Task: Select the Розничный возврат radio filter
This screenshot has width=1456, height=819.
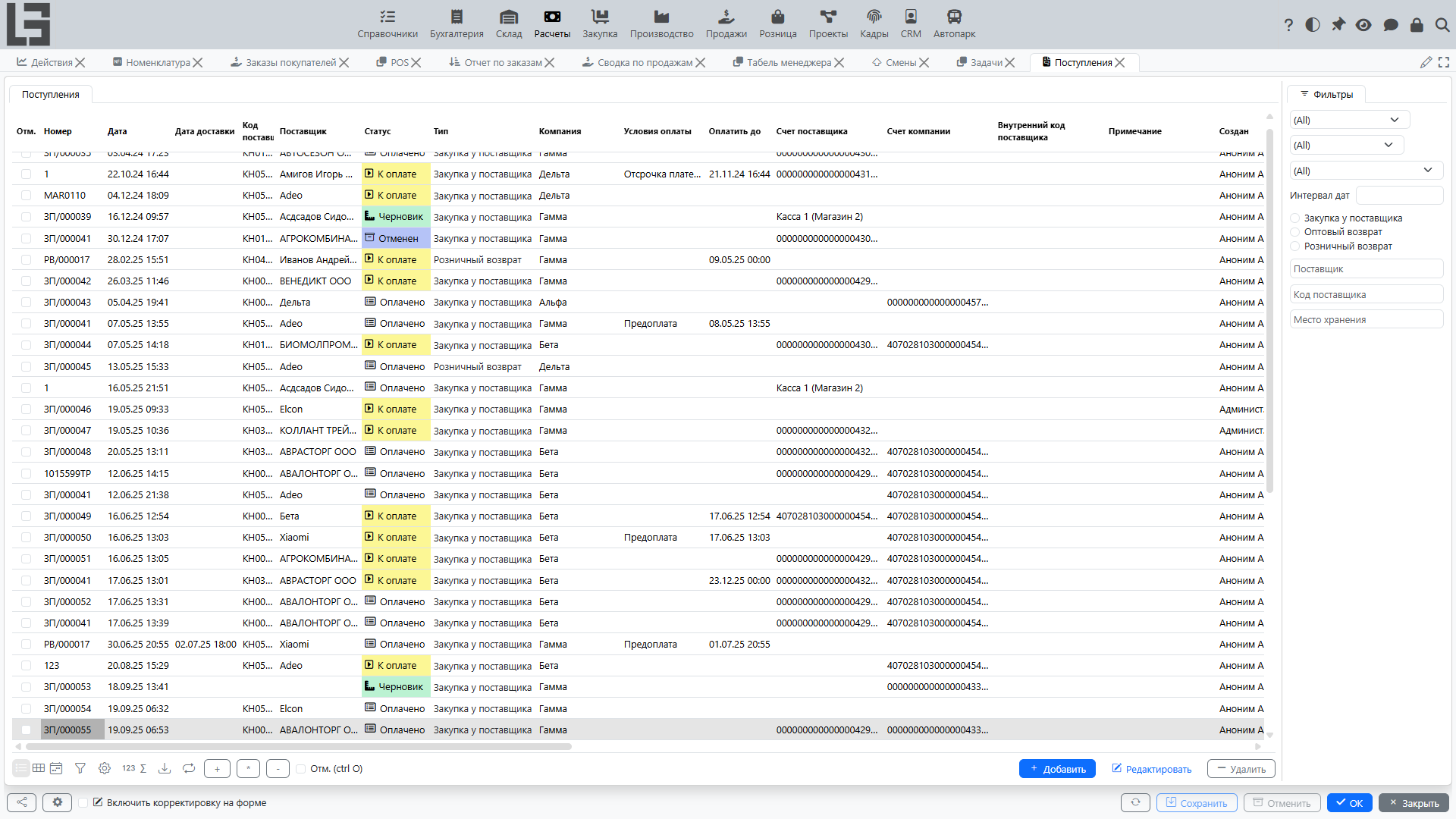Action: point(1295,246)
